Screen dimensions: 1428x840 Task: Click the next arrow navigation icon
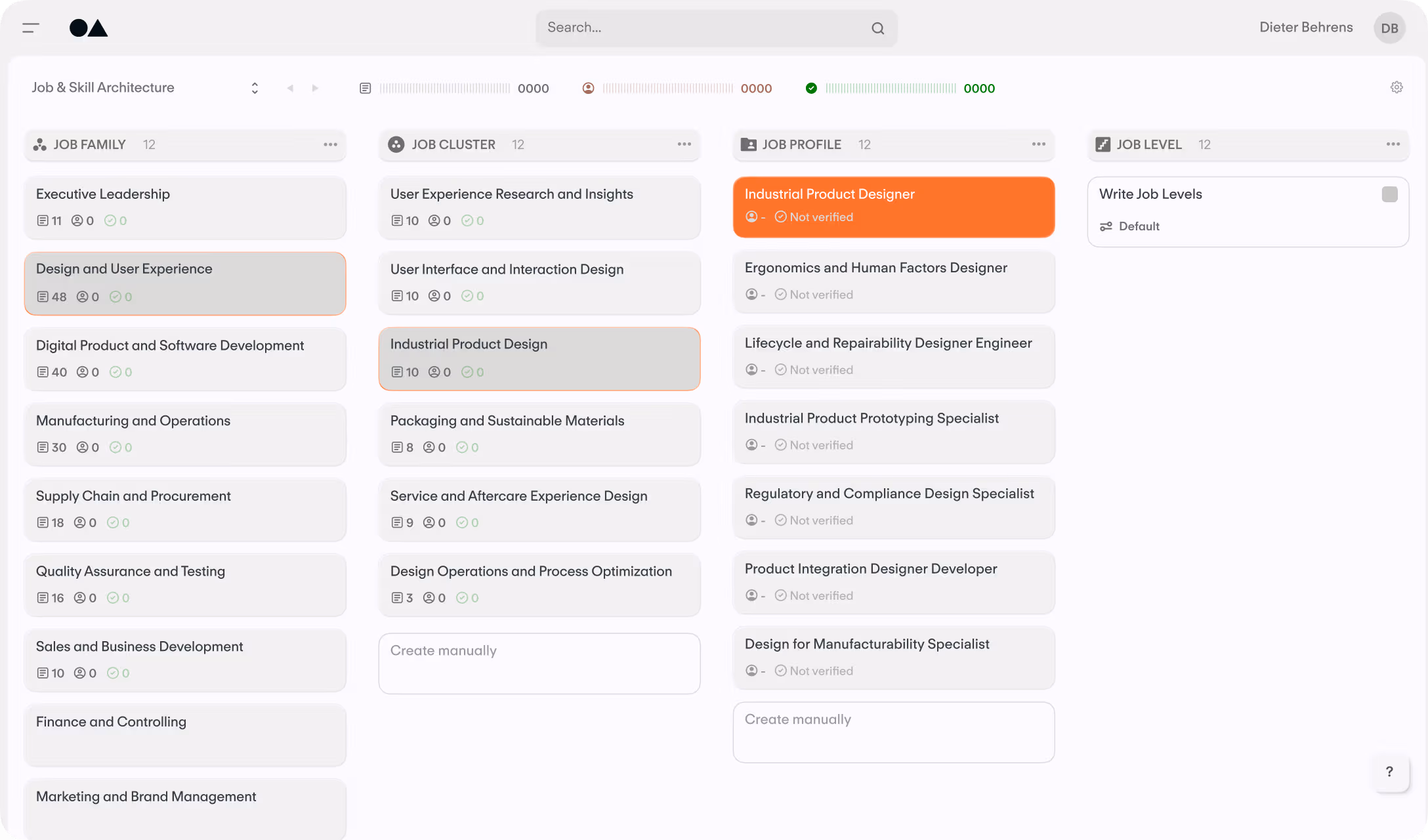pos(315,88)
